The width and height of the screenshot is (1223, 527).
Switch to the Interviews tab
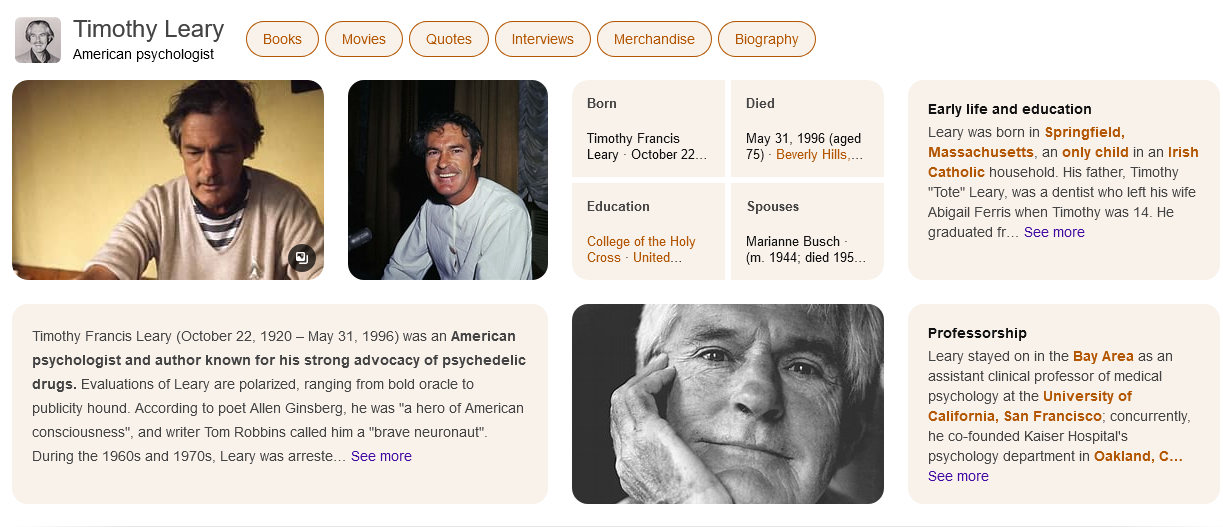point(542,39)
